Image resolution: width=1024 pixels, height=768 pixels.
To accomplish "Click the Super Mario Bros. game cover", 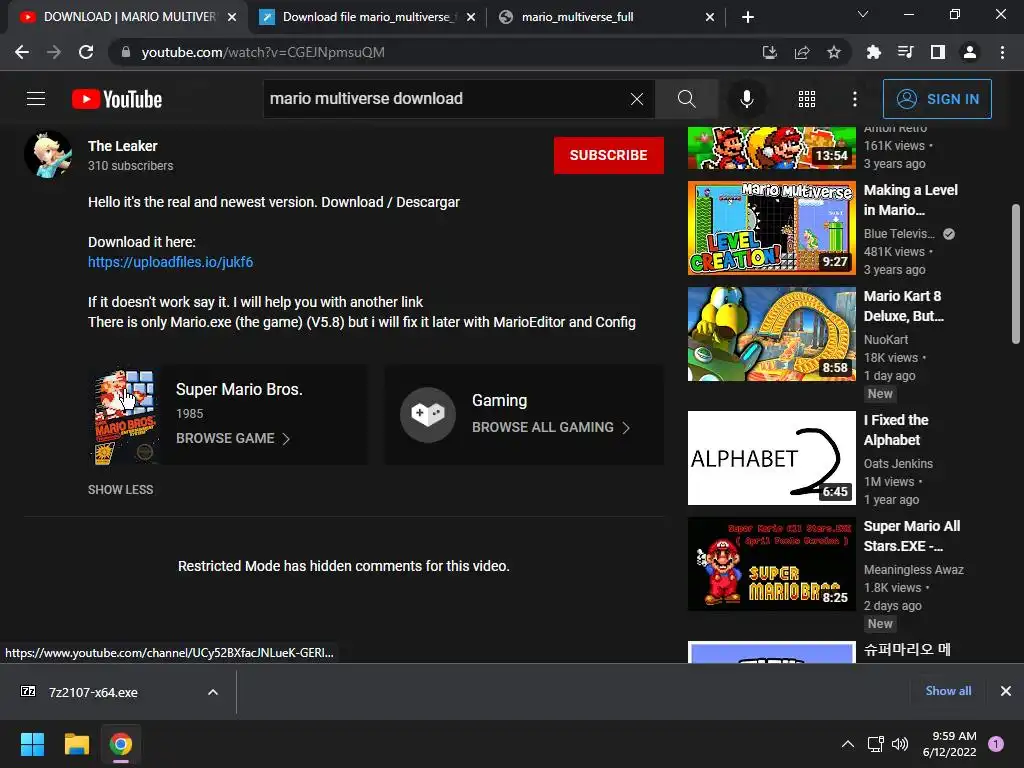I will [125, 416].
